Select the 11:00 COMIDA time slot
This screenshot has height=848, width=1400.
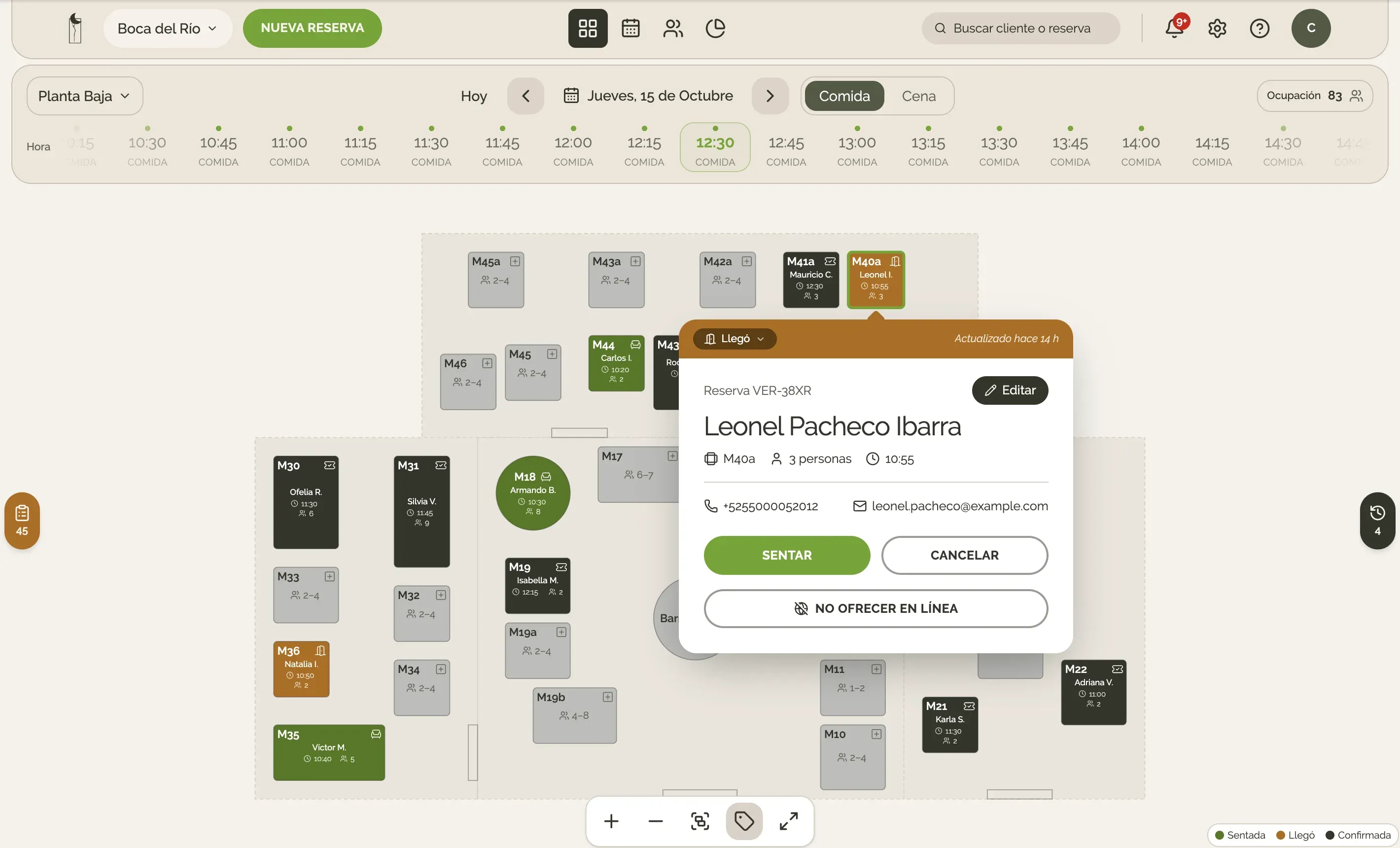[x=289, y=147]
